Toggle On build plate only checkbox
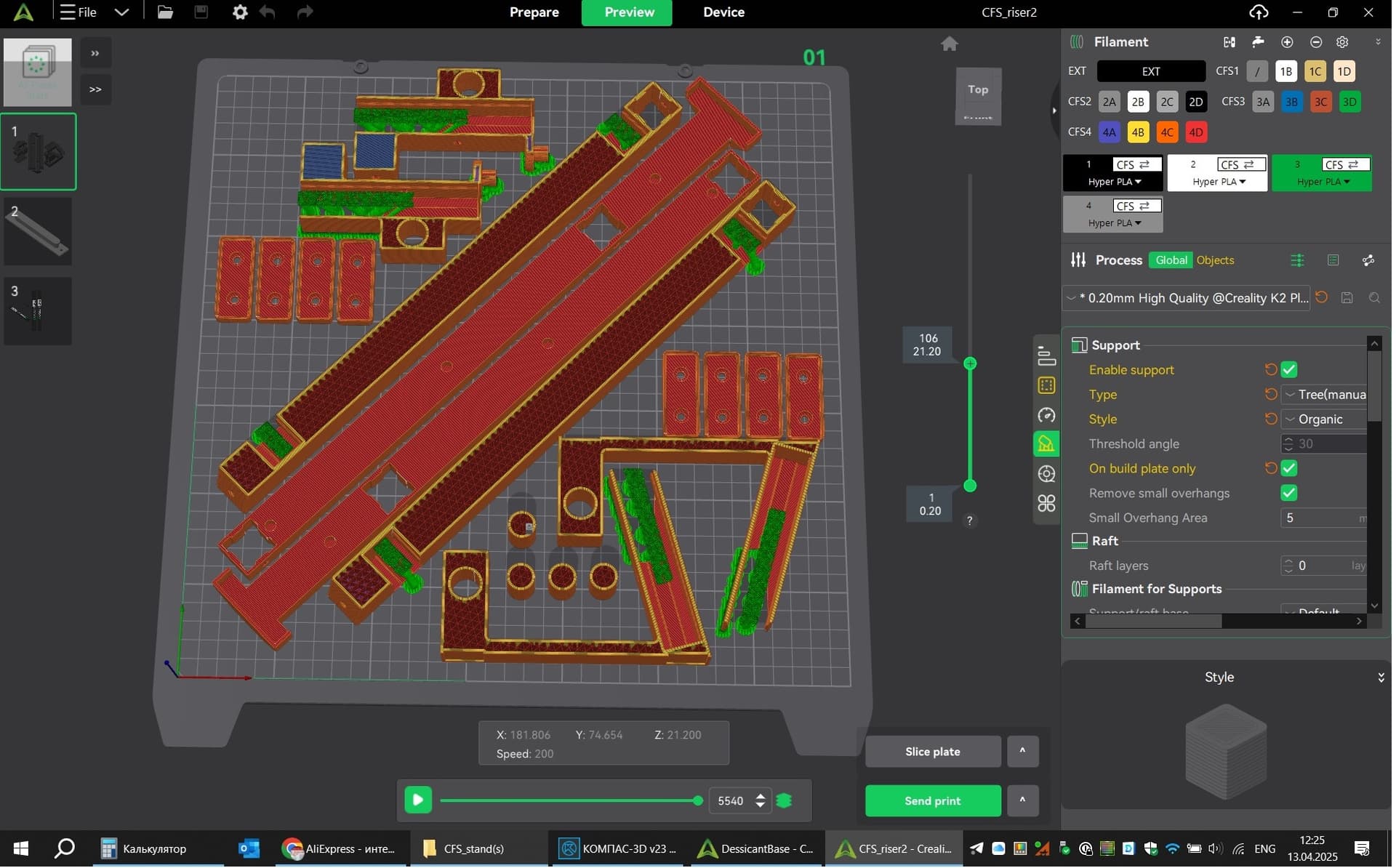Viewport: 1396px width, 868px height. (1289, 469)
